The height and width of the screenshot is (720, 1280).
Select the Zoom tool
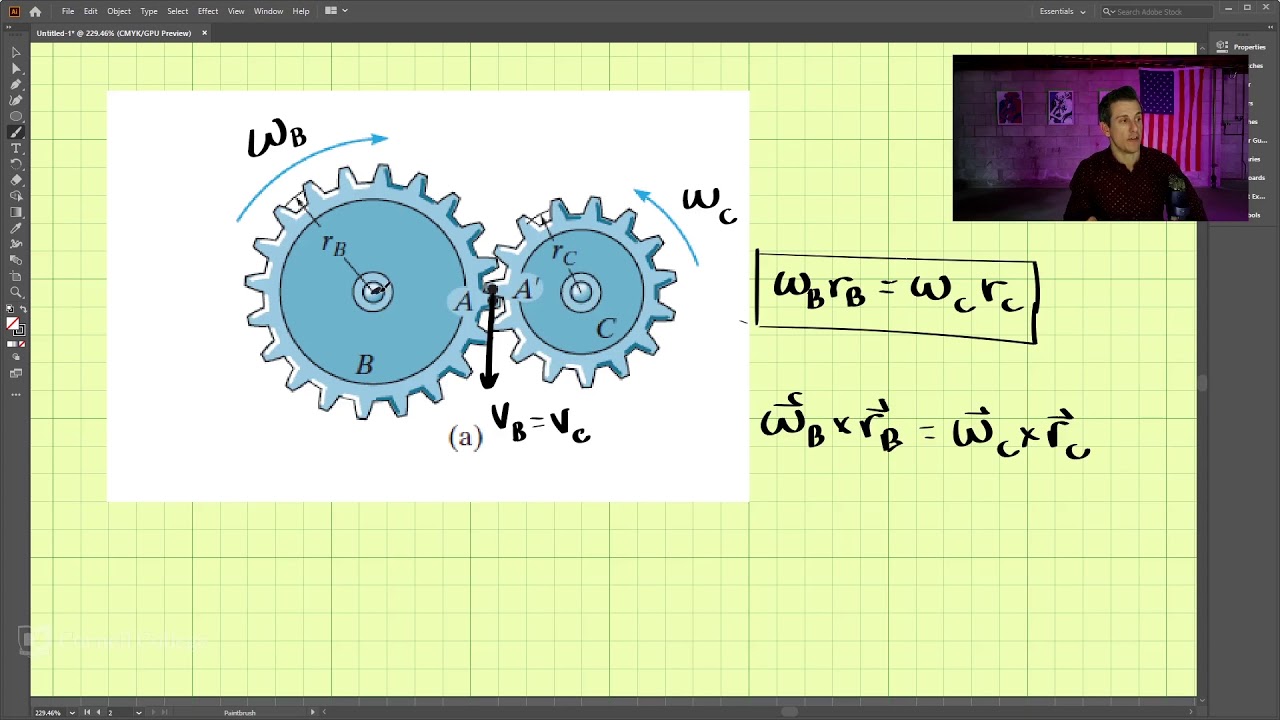pyautogui.click(x=16, y=292)
